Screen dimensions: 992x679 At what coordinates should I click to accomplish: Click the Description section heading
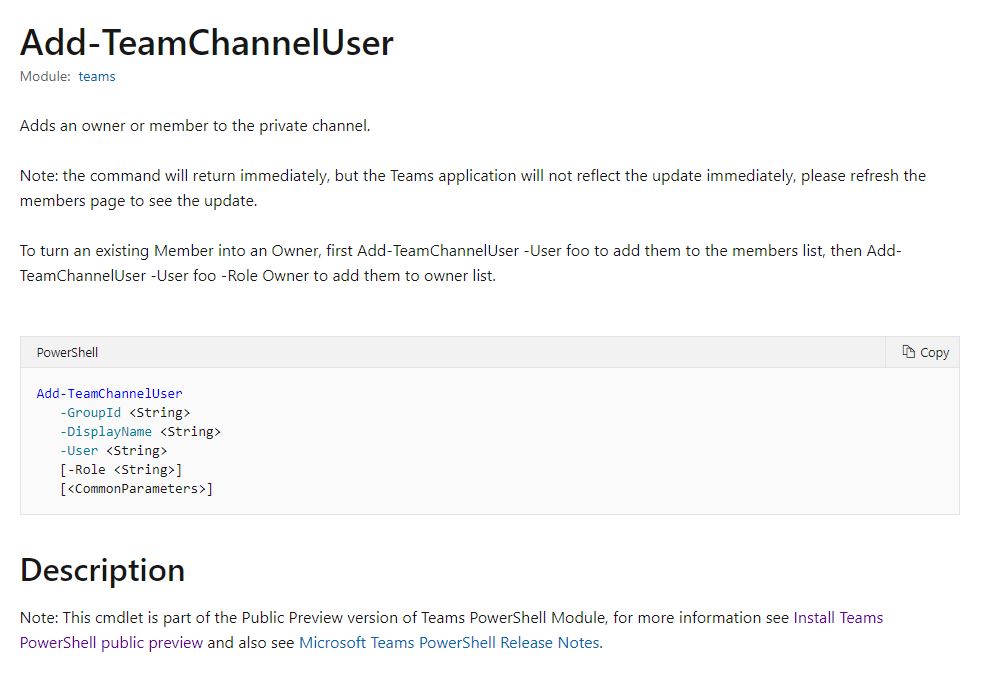102,570
